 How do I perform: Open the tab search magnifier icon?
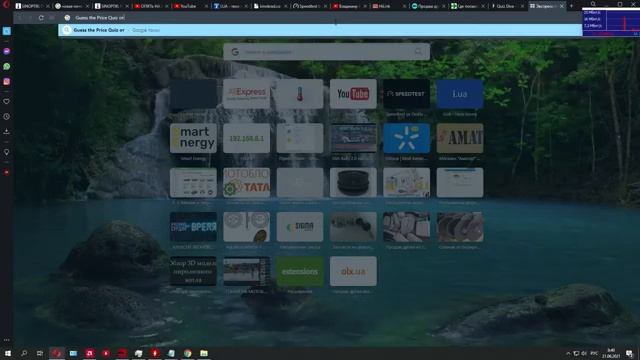click(593, 4)
